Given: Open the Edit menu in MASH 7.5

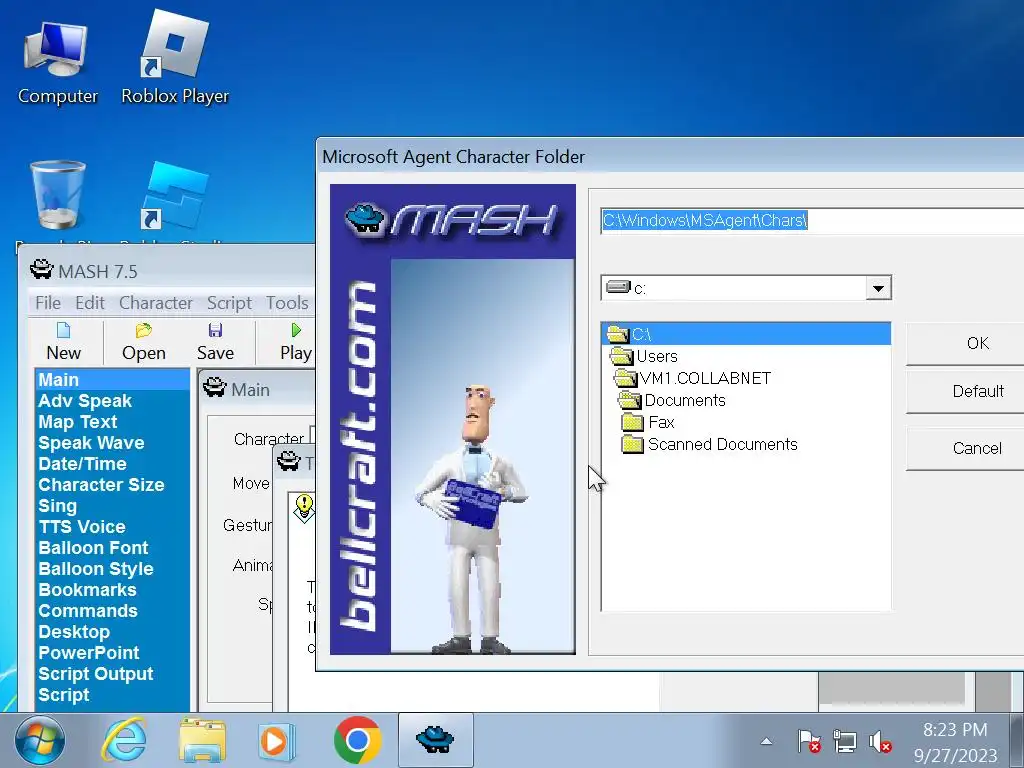Looking at the screenshot, I should 89,303.
